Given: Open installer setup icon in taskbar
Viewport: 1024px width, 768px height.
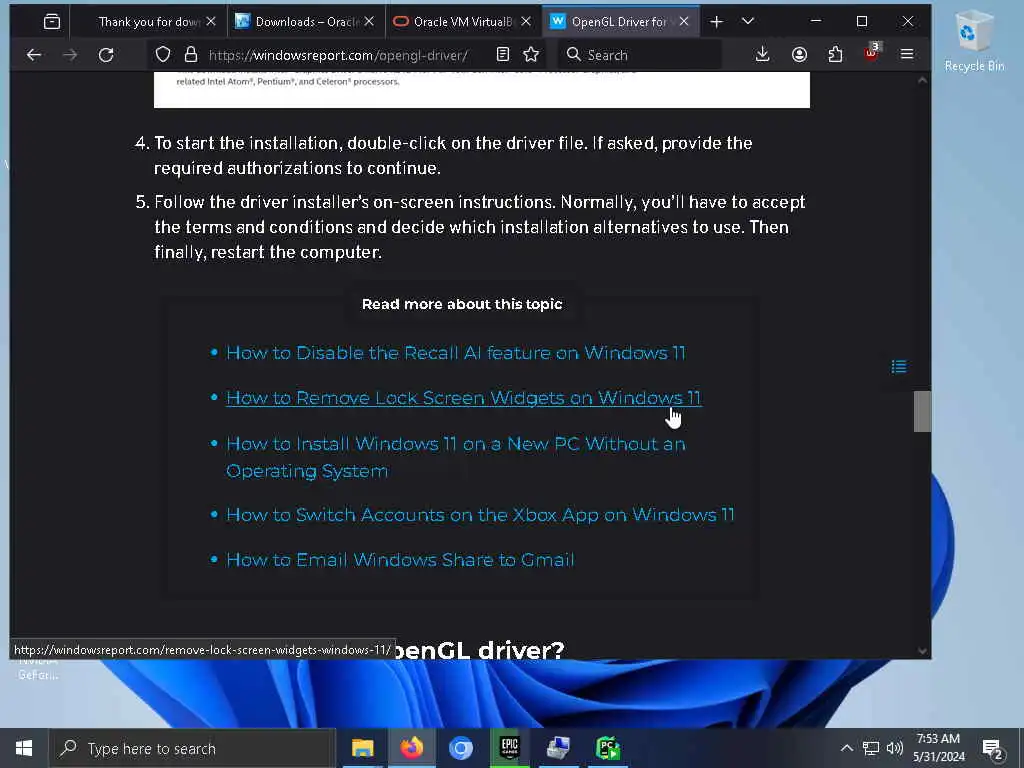Looking at the screenshot, I should pyautogui.click(x=558, y=748).
